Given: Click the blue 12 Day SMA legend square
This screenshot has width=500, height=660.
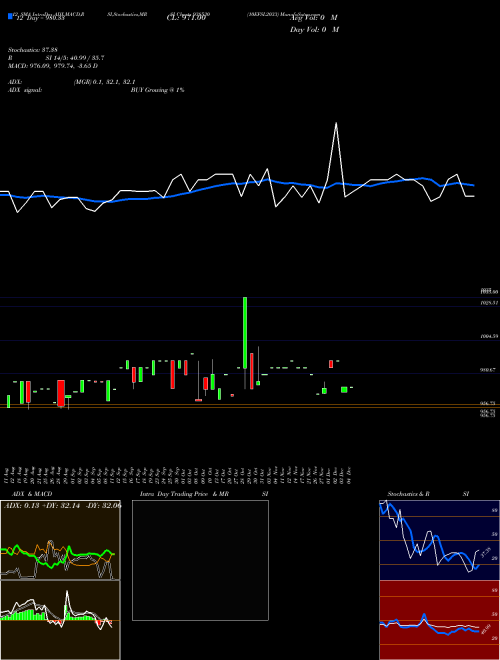Looking at the screenshot, I should [11, 16].
